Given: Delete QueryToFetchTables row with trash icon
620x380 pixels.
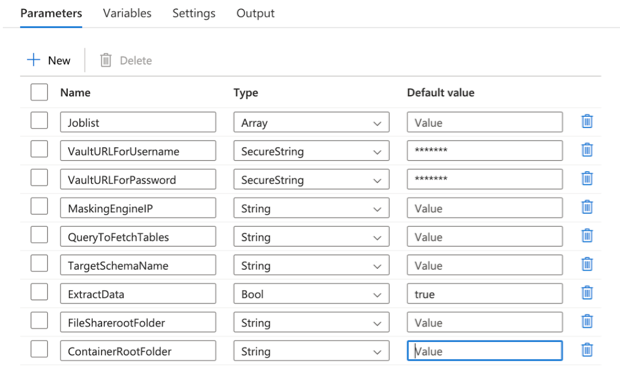Looking at the screenshot, I should click(x=587, y=236).
